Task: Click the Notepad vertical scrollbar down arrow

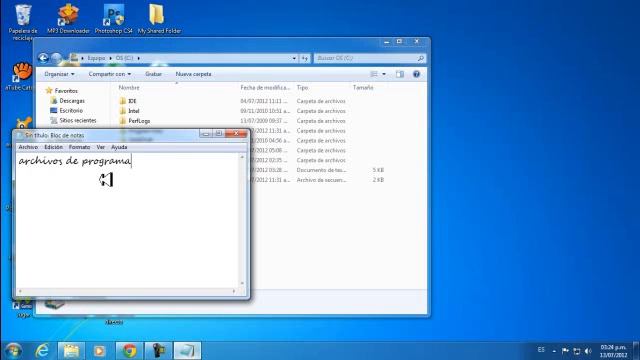Action: [x=242, y=283]
